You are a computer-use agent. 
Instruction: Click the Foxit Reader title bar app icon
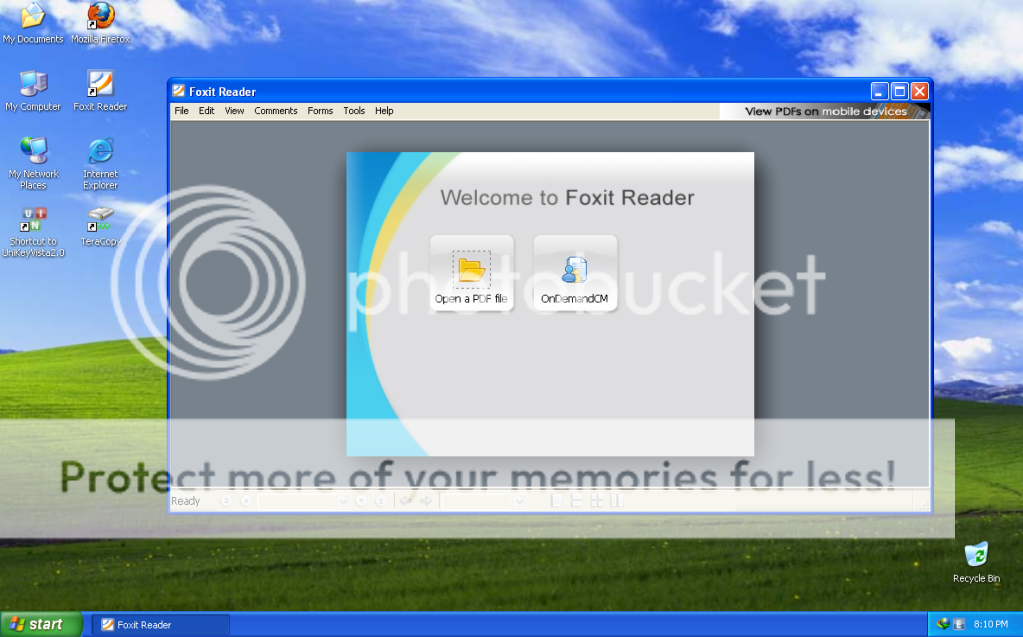(x=178, y=91)
